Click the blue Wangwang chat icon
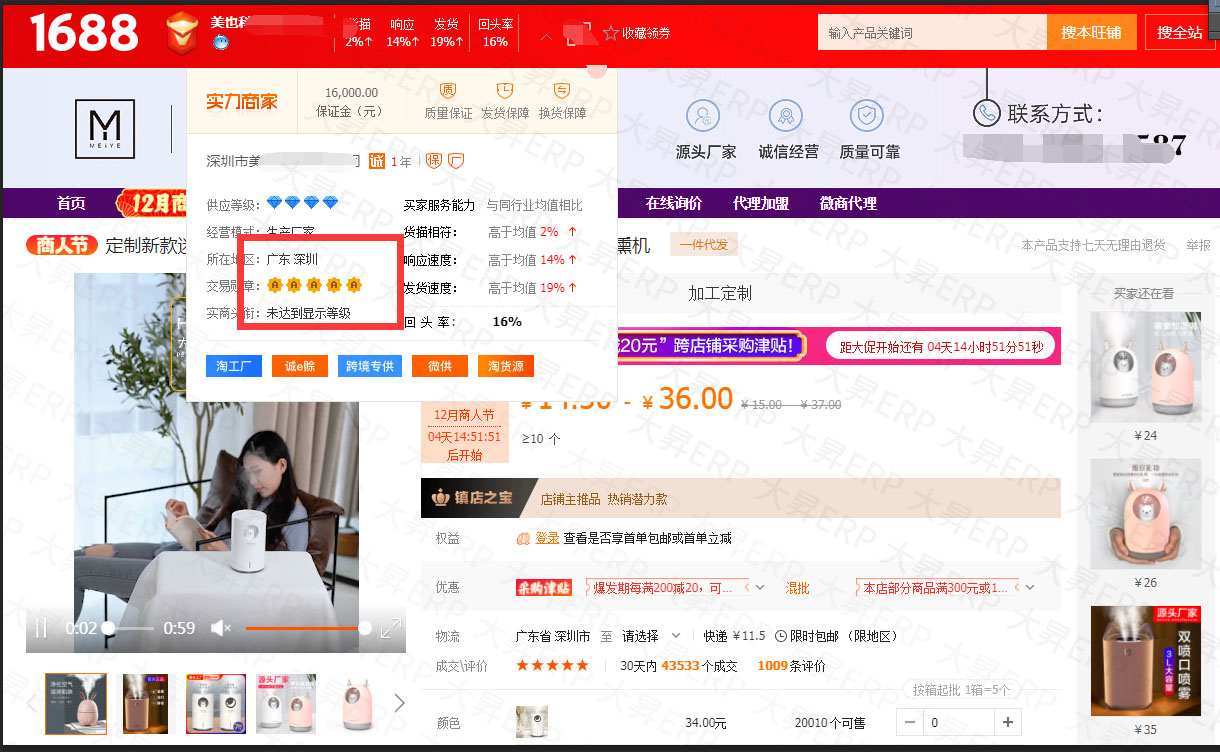Screen dimensions: 1220x752 coord(220,42)
